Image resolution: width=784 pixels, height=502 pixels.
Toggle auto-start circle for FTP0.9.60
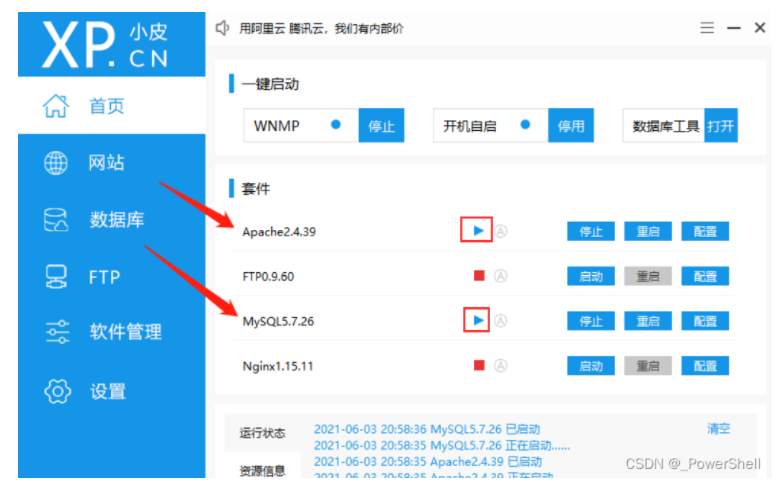pos(500,276)
